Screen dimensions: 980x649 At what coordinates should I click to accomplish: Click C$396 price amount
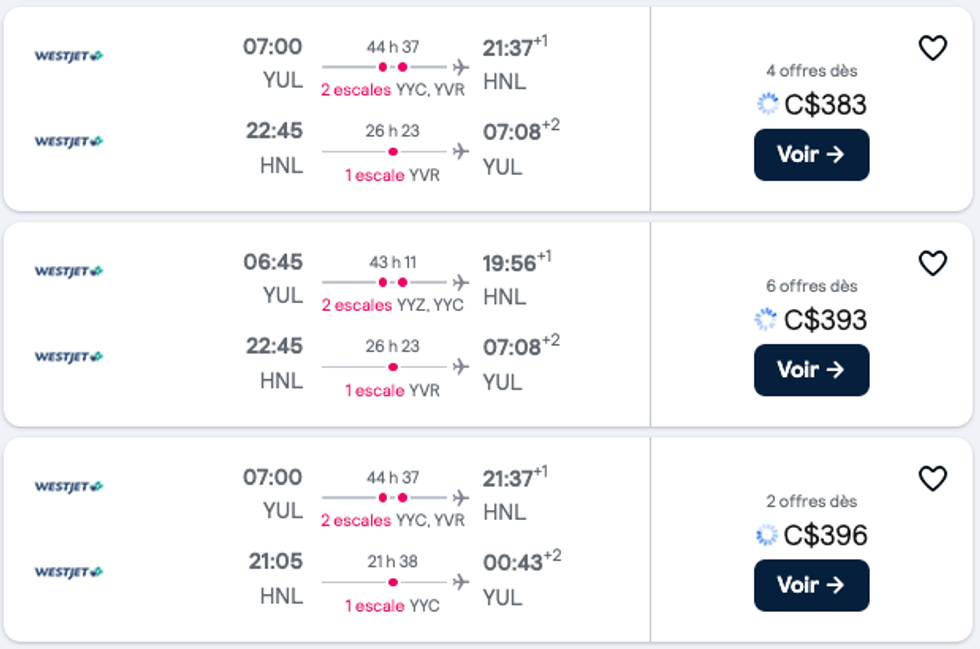point(825,535)
